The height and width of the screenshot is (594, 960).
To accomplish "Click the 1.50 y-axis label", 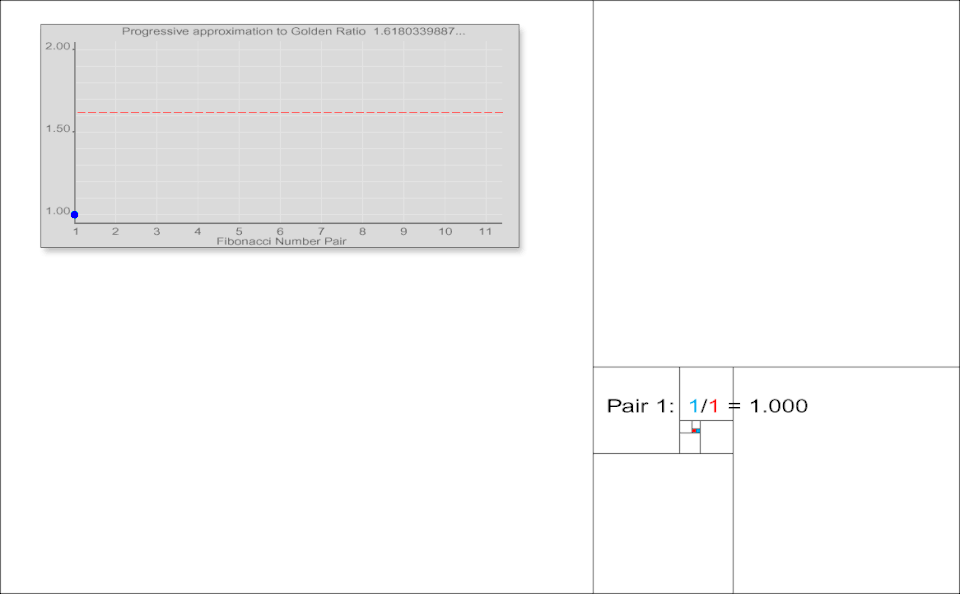I will (57, 130).
